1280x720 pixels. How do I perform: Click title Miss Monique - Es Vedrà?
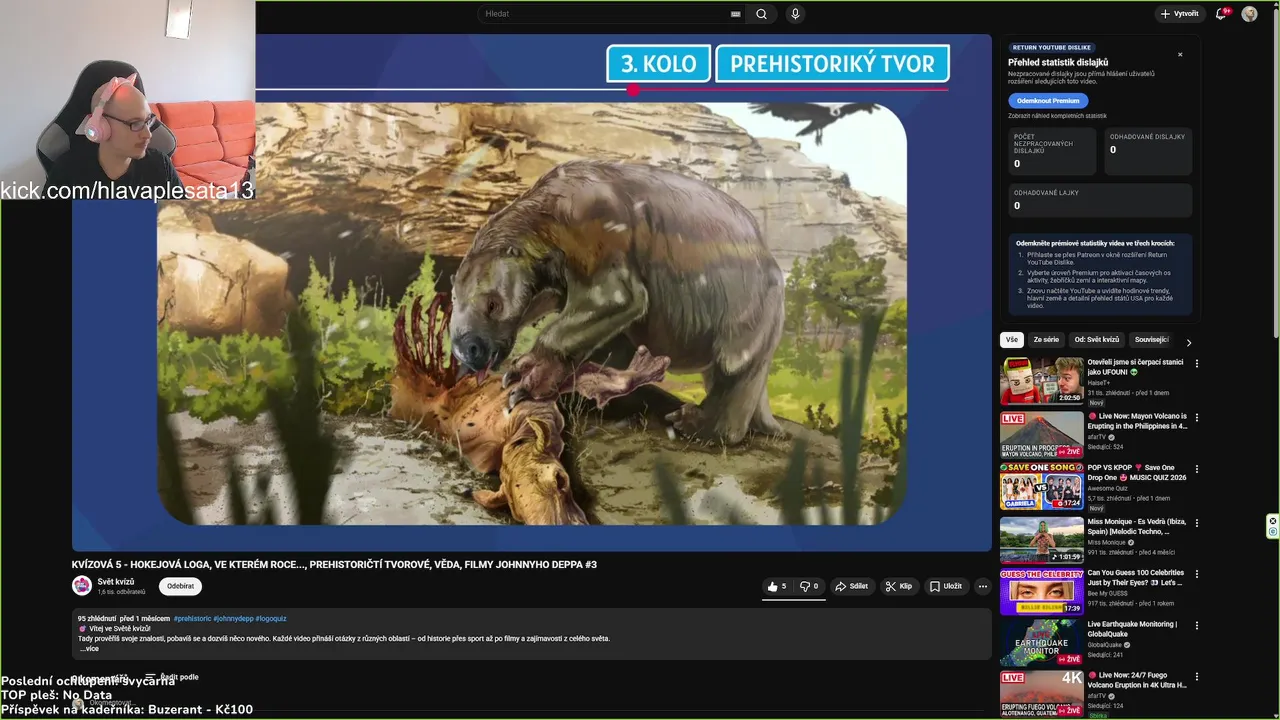tap(1136, 527)
